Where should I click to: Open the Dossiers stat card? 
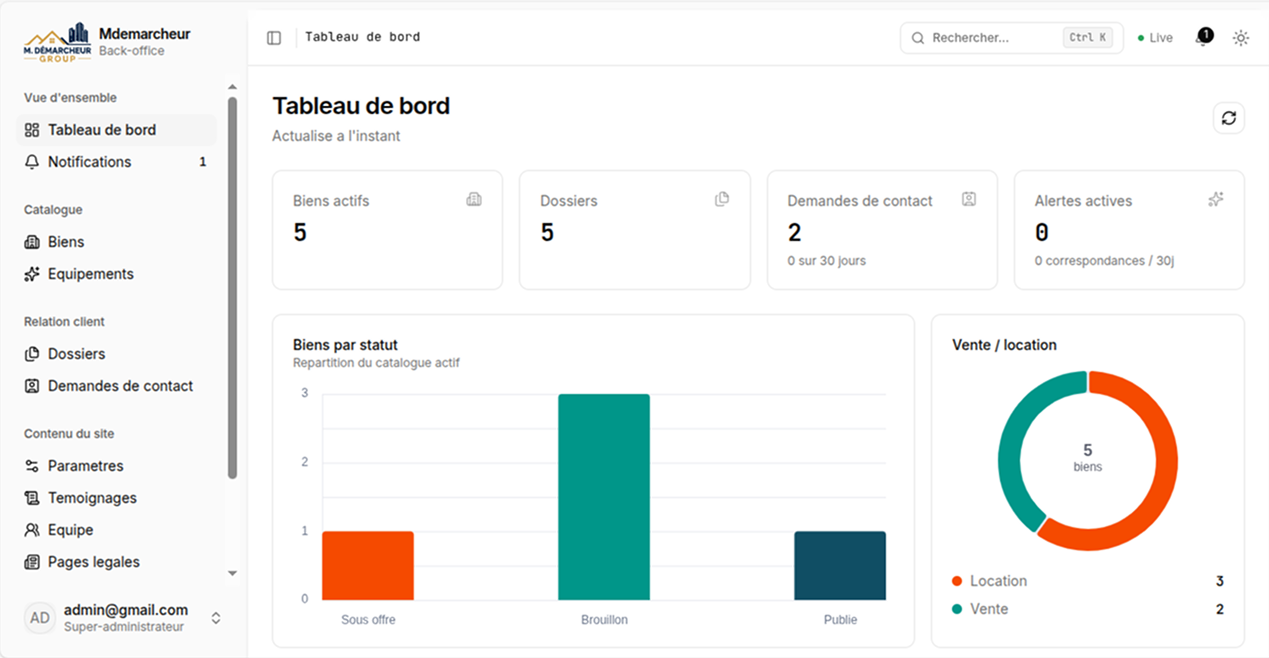point(635,230)
